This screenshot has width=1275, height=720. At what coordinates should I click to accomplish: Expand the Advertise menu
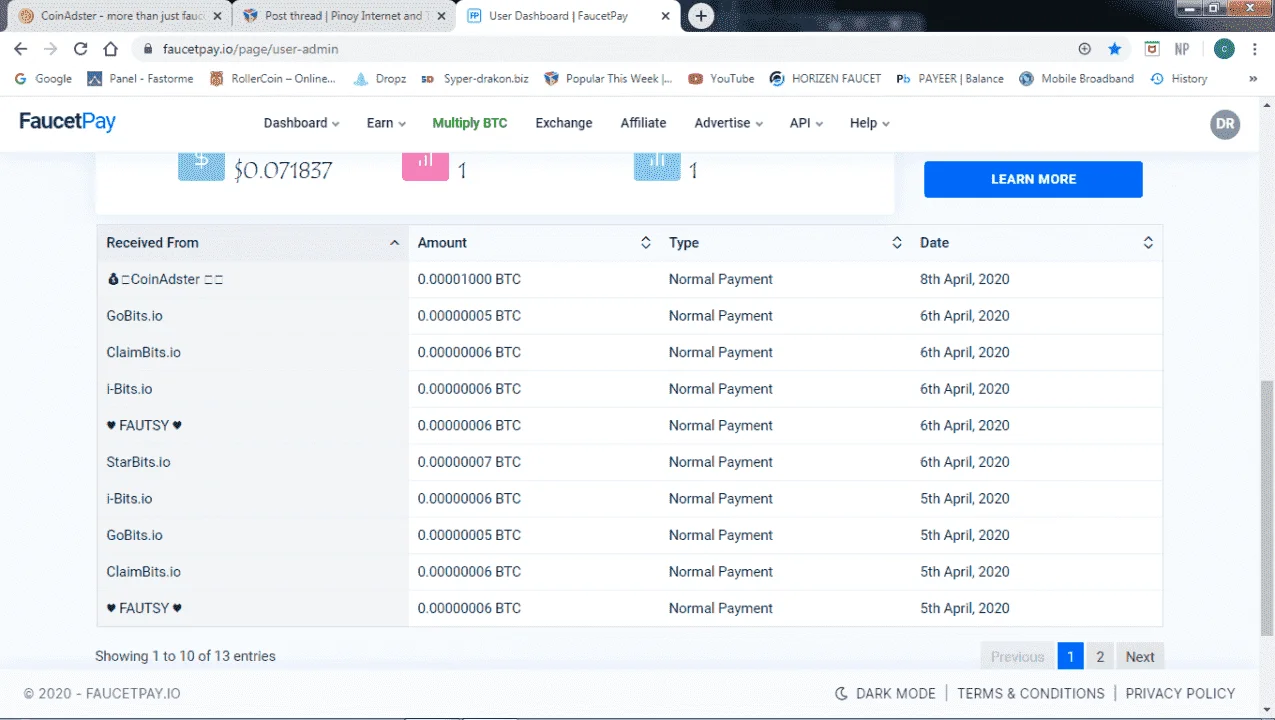click(x=729, y=123)
